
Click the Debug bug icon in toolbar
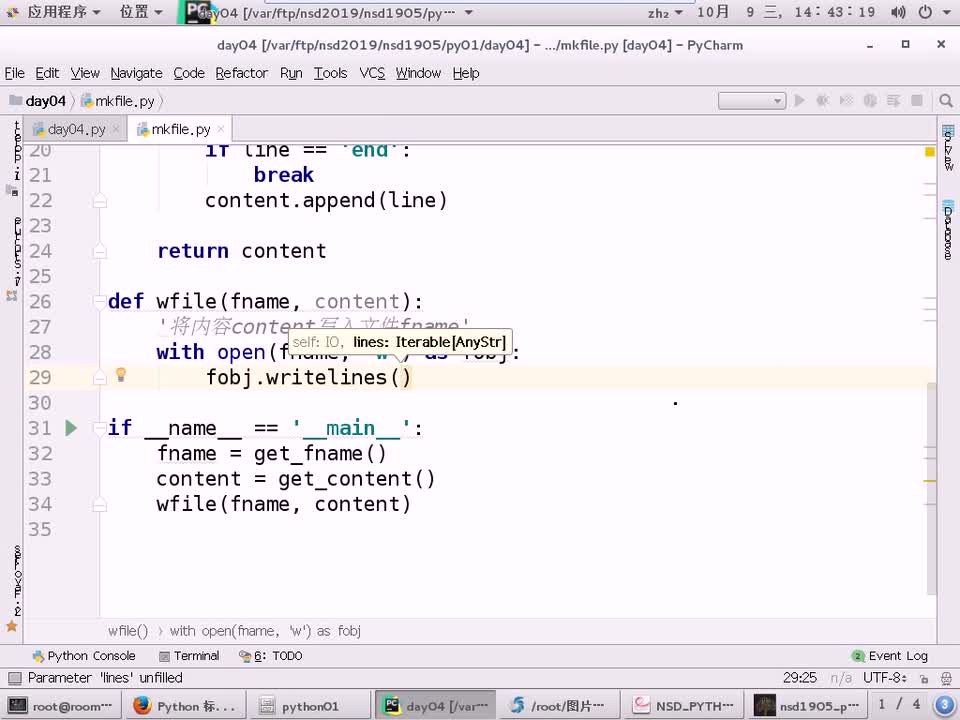(822, 100)
